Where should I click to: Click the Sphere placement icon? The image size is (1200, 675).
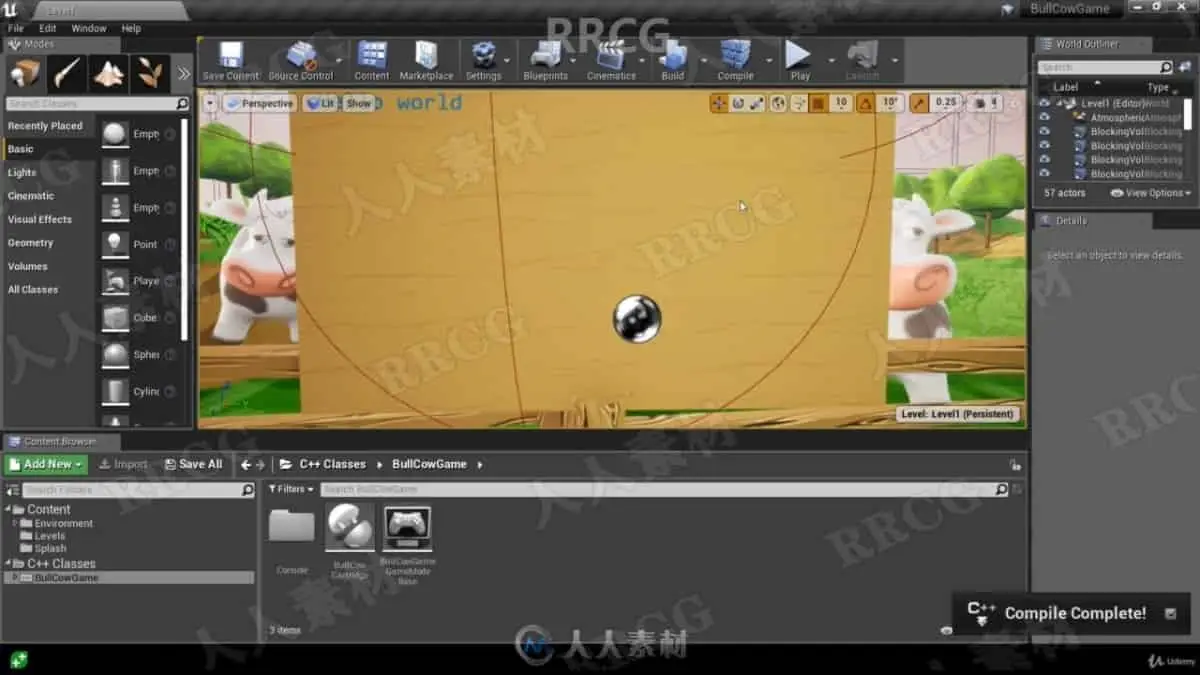(x=116, y=354)
